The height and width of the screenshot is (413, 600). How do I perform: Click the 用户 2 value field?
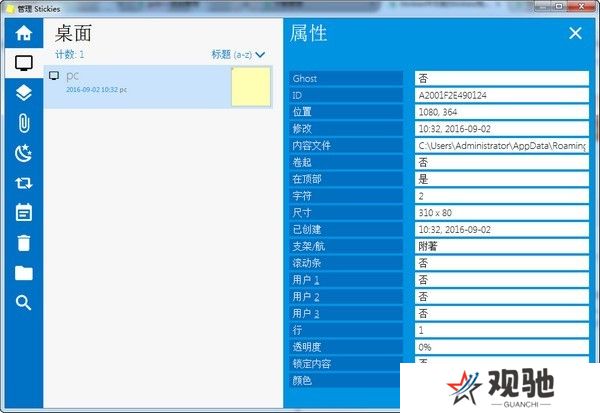point(502,297)
